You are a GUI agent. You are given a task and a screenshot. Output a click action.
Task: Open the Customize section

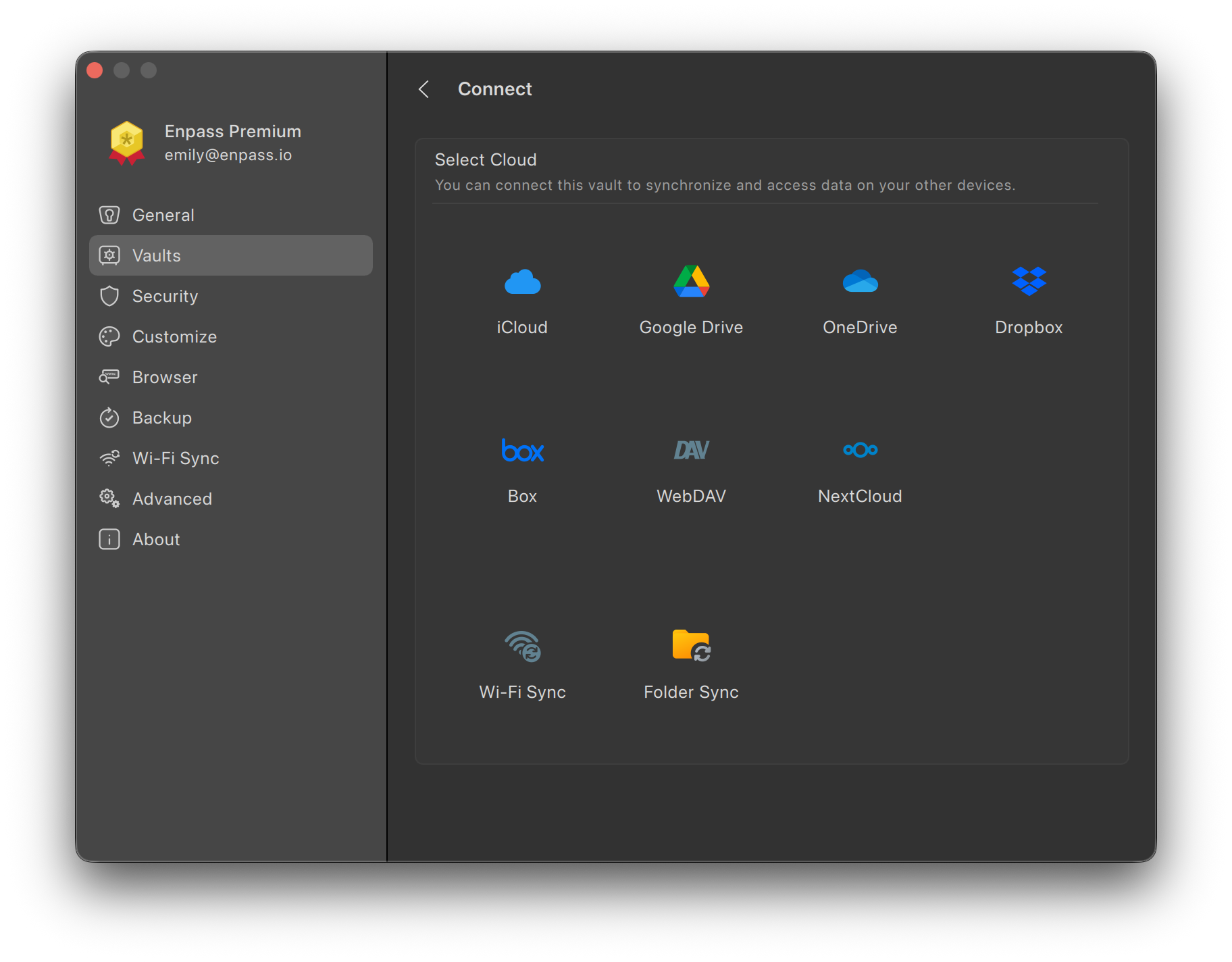pos(231,336)
